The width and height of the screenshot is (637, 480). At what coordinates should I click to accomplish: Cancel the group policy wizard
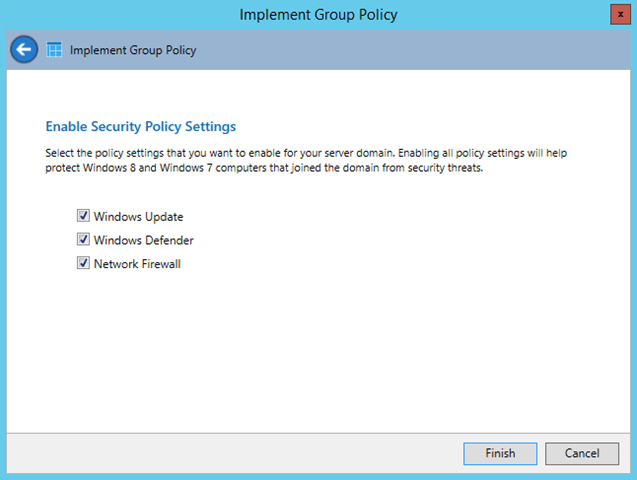click(582, 453)
